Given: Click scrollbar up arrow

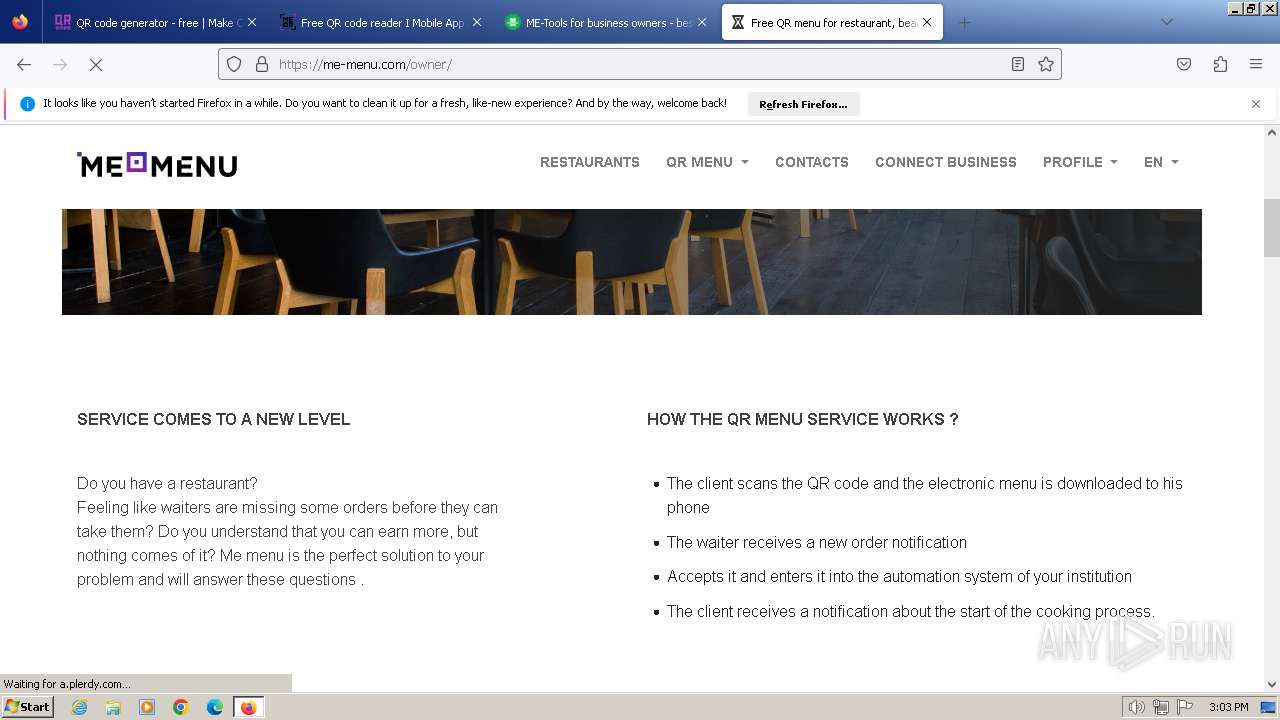Looking at the screenshot, I should pos(1272,132).
